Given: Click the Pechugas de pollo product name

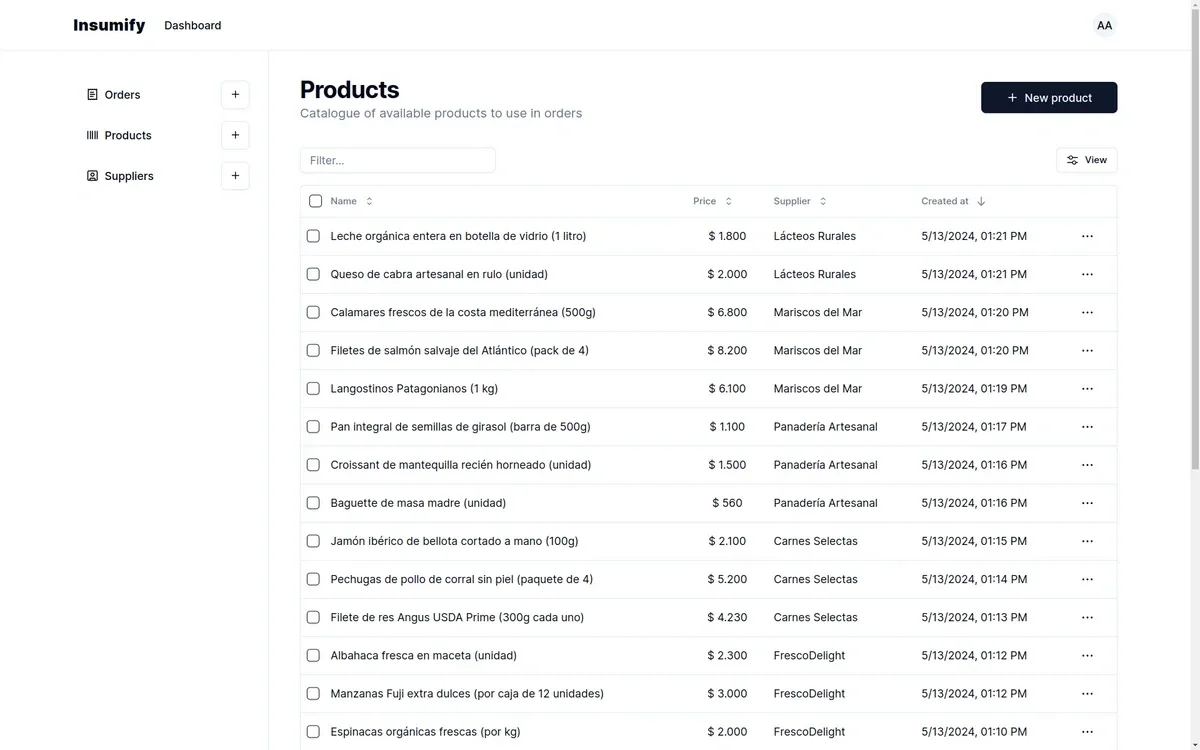Looking at the screenshot, I should [462, 579].
